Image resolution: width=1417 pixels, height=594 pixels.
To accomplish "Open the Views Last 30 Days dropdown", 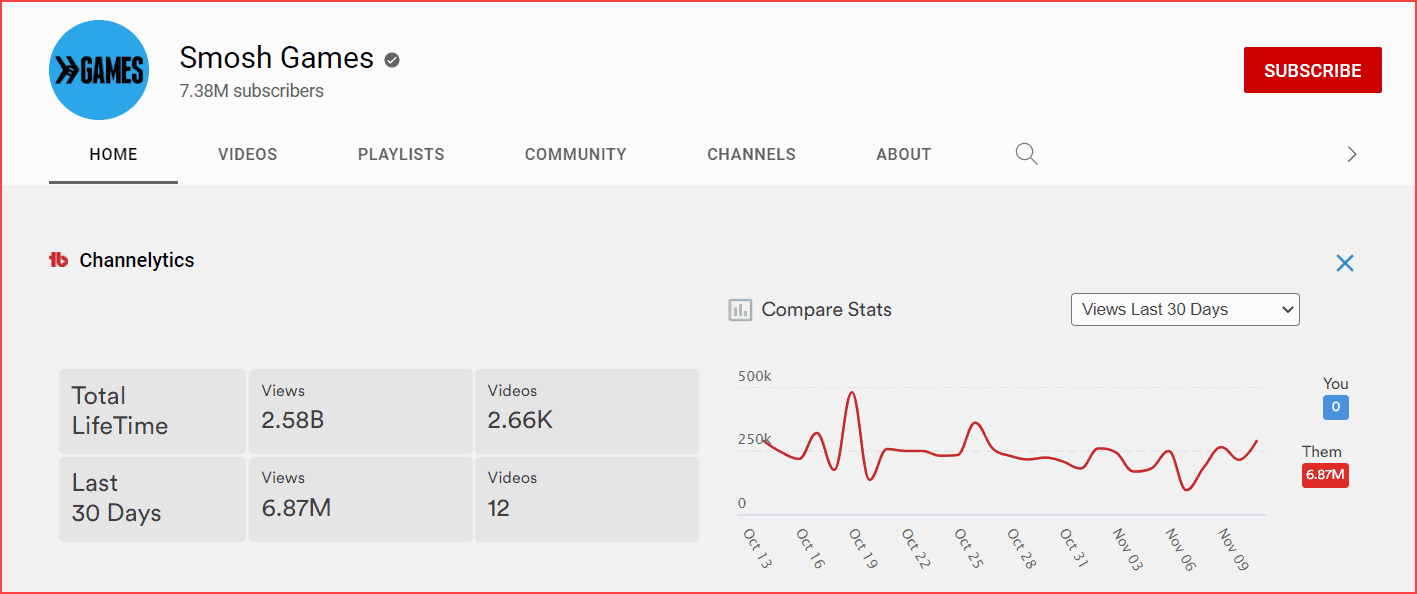I will point(1184,310).
